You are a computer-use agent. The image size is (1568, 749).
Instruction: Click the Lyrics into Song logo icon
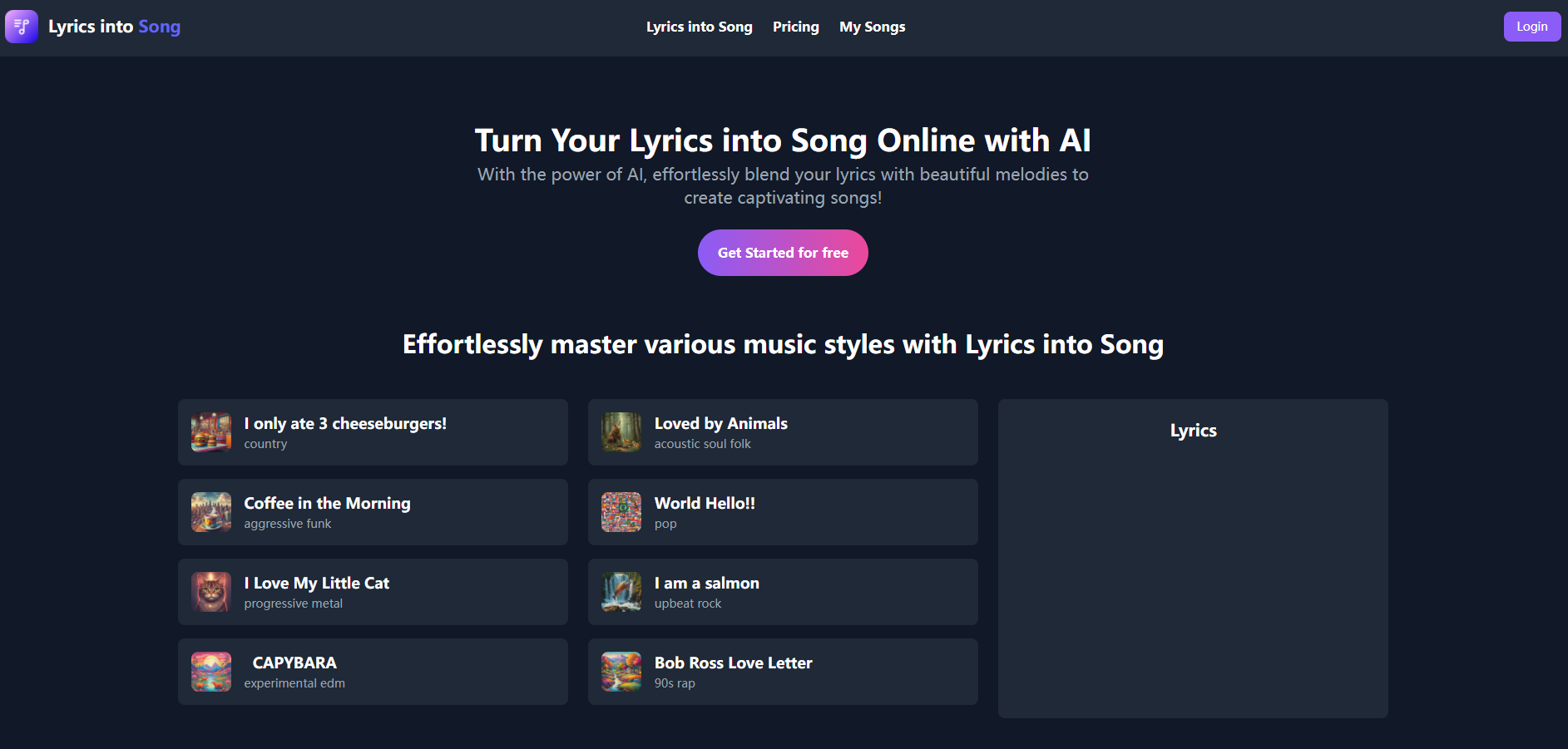tap(22, 27)
